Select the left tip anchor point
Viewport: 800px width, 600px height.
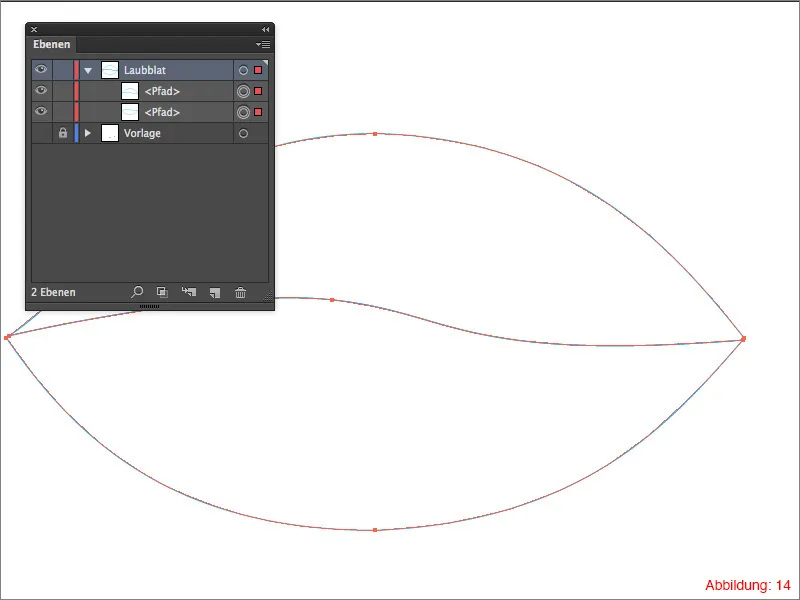point(7,337)
